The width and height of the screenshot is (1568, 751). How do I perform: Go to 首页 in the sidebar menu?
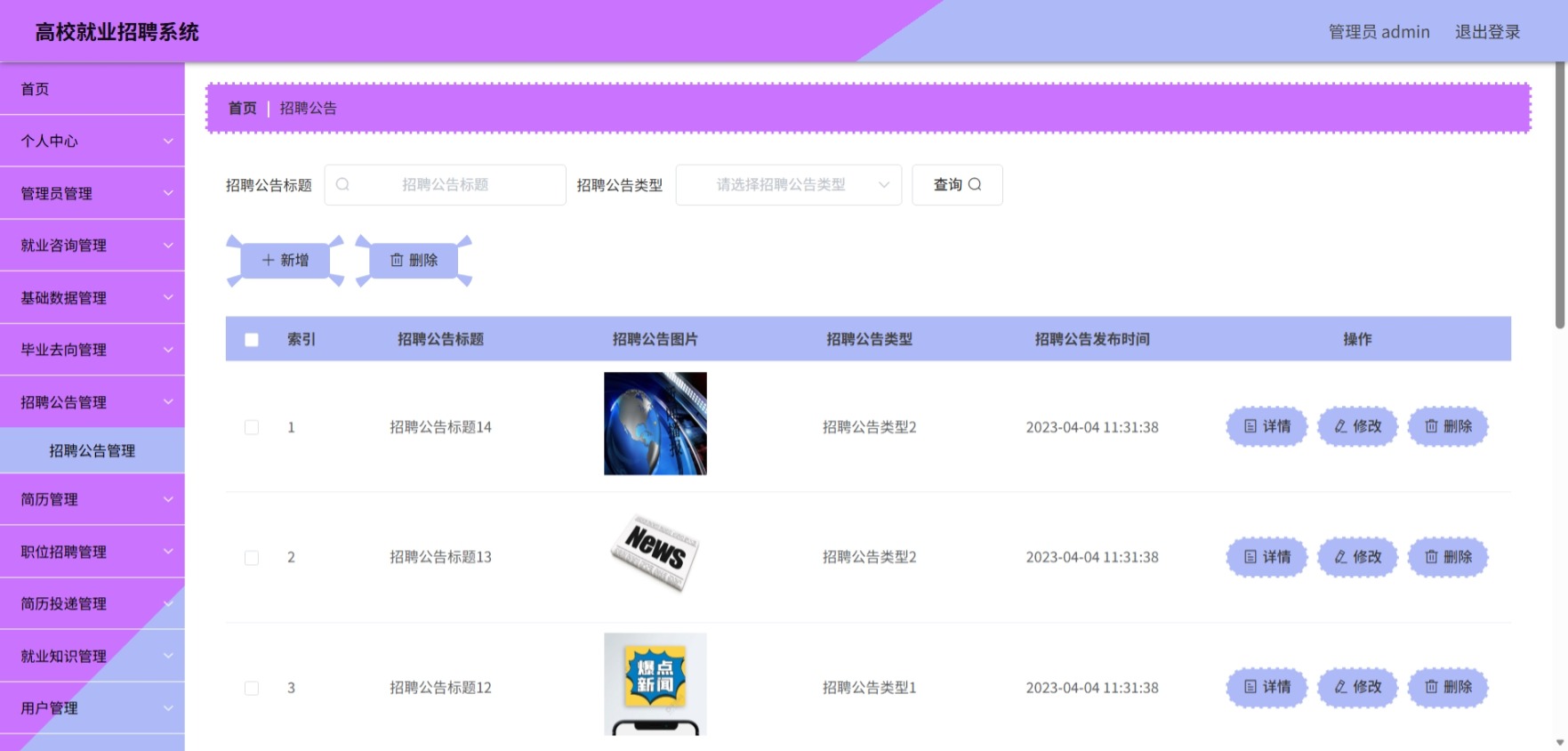(x=92, y=89)
